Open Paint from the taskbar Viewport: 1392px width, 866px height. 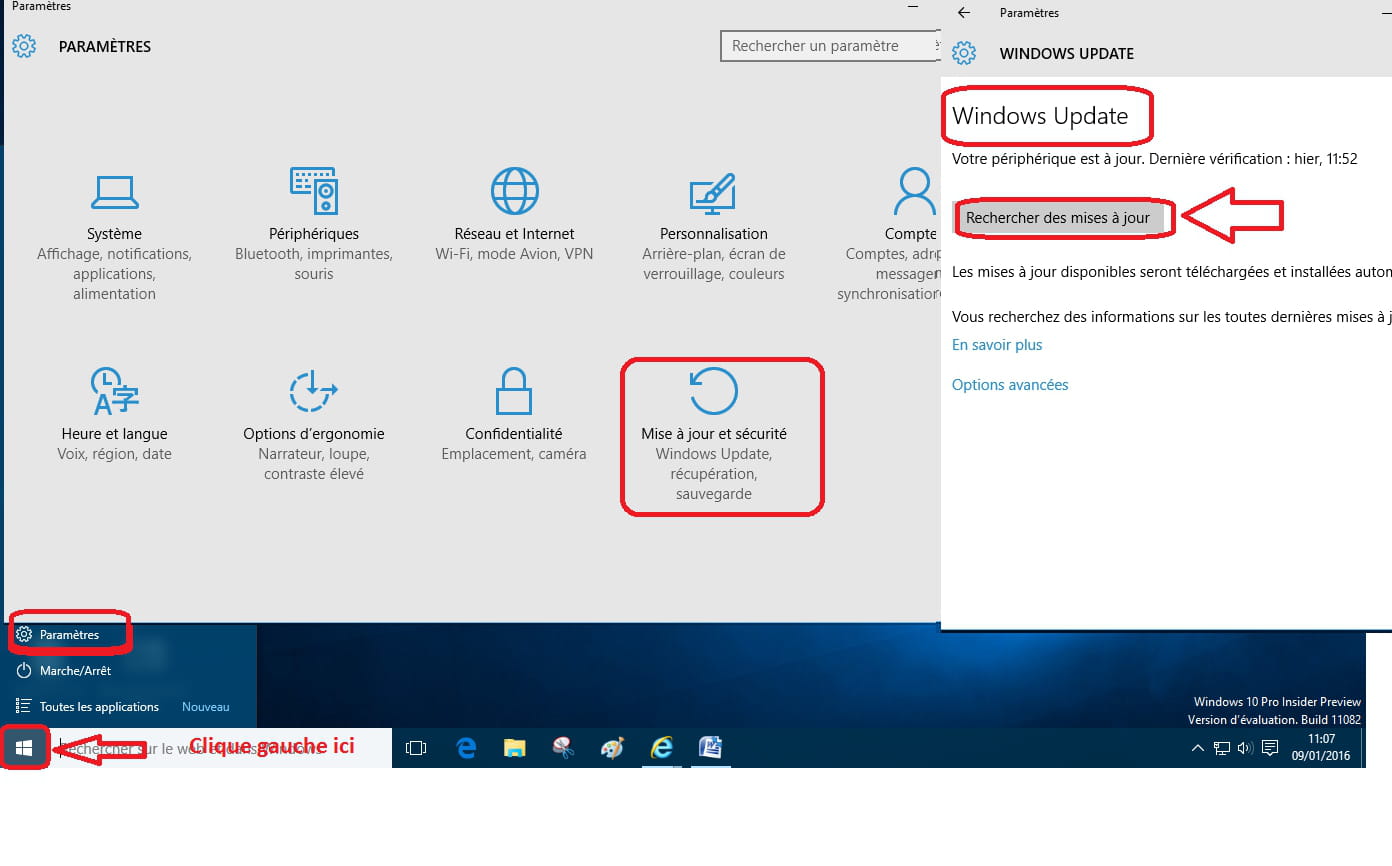612,747
